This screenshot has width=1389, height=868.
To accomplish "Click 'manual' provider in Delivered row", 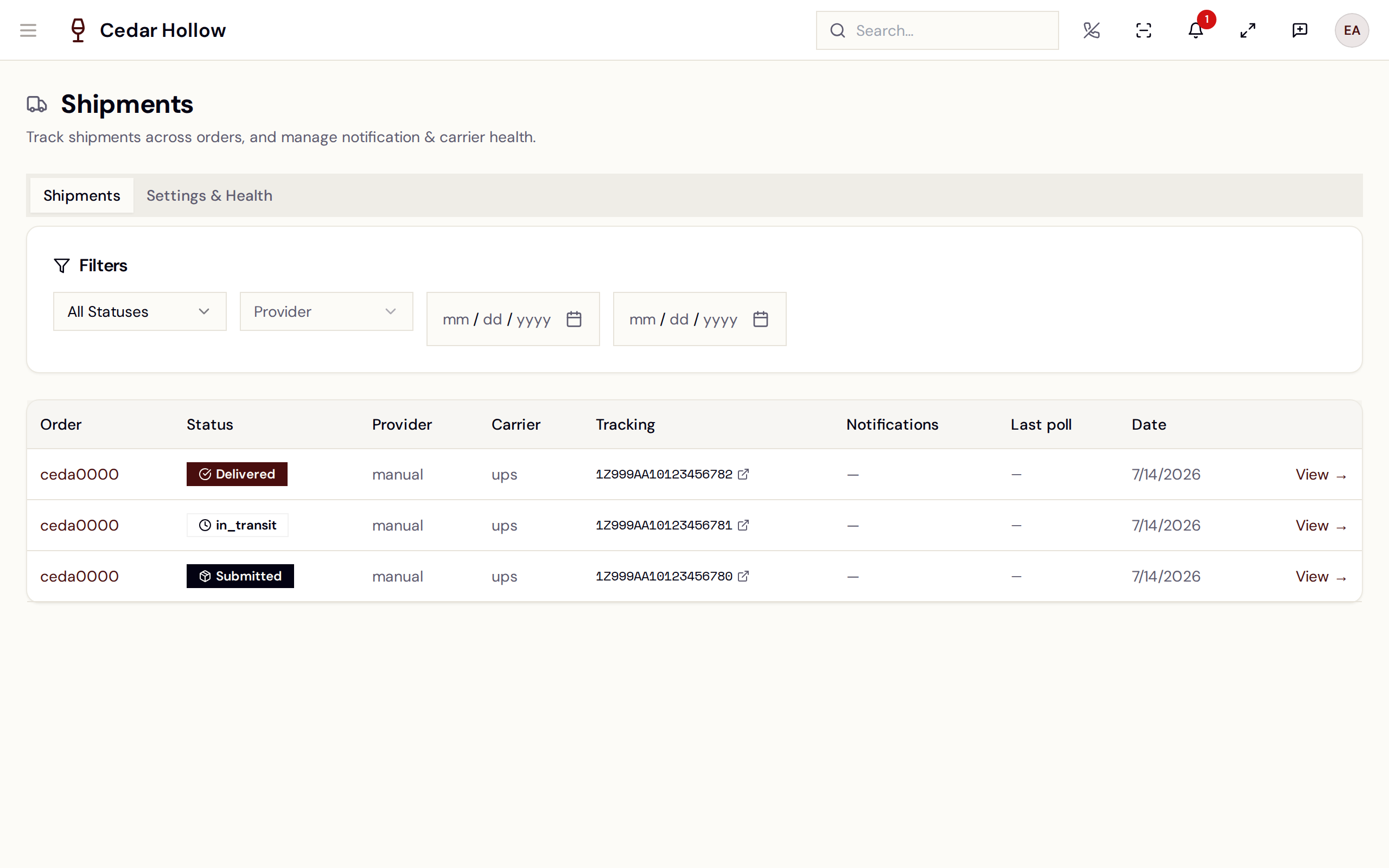I will (397, 475).
